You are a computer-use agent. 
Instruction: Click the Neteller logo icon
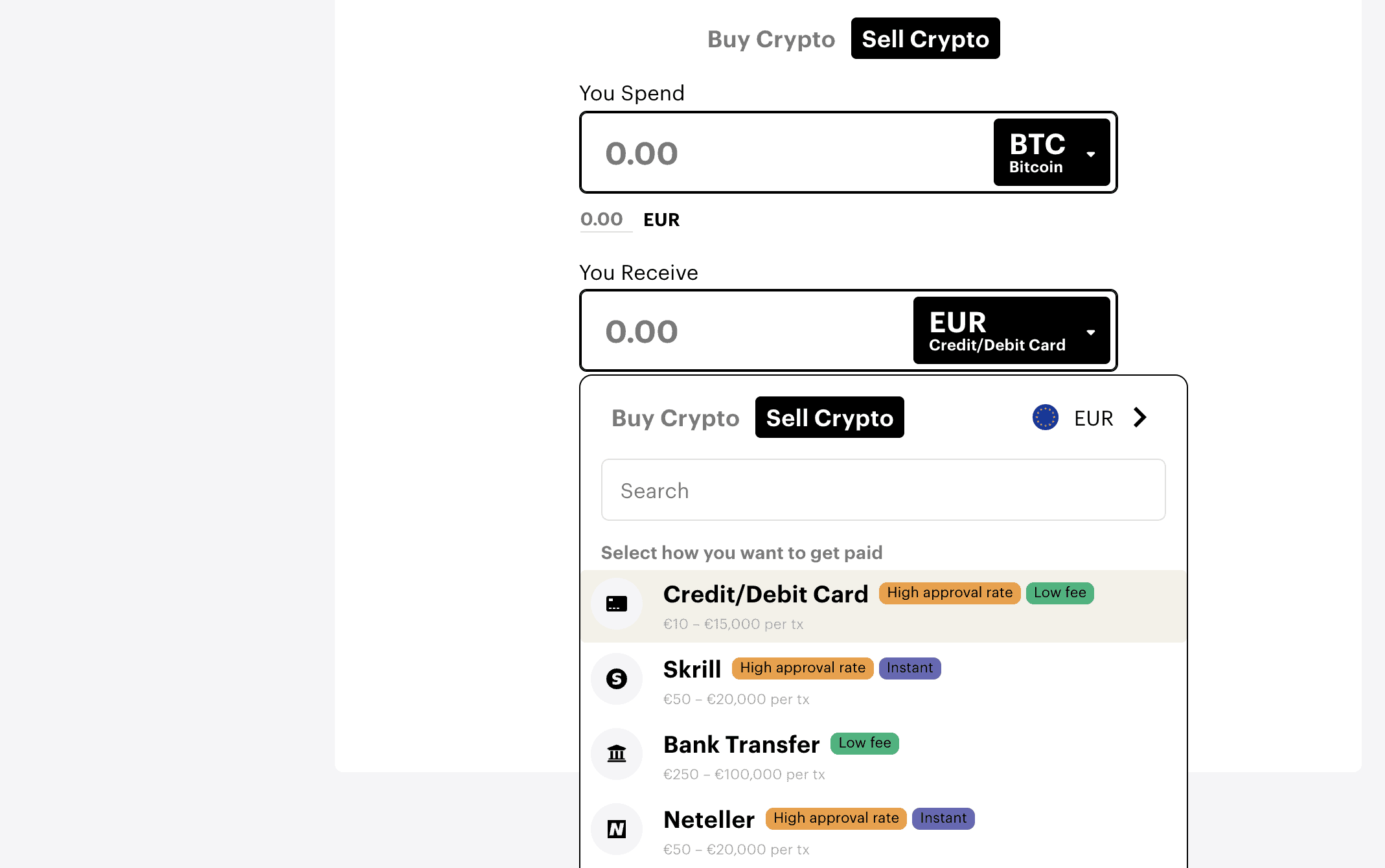tap(617, 829)
